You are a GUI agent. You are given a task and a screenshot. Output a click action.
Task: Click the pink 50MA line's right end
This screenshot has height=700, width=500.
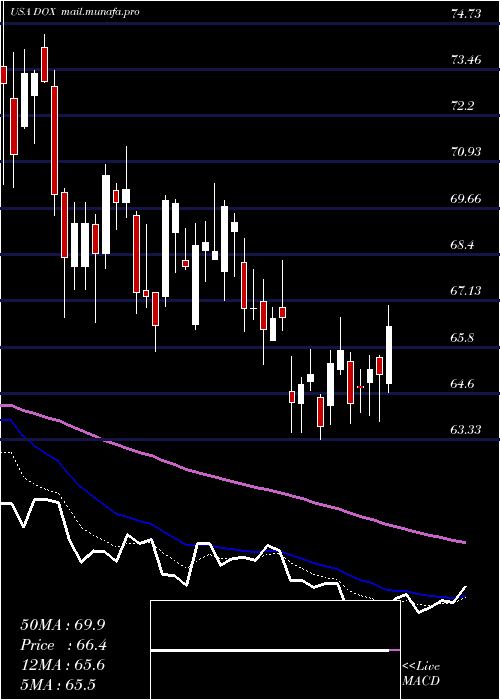click(x=463, y=542)
